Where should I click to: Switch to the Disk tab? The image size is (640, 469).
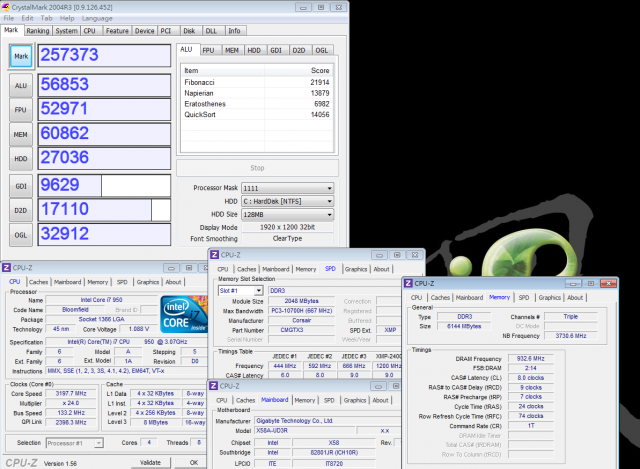pyautogui.click(x=189, y=31)
